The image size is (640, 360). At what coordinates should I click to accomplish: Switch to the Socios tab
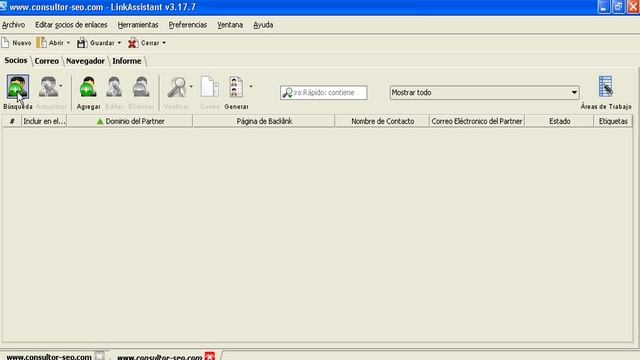pos(16,60)
